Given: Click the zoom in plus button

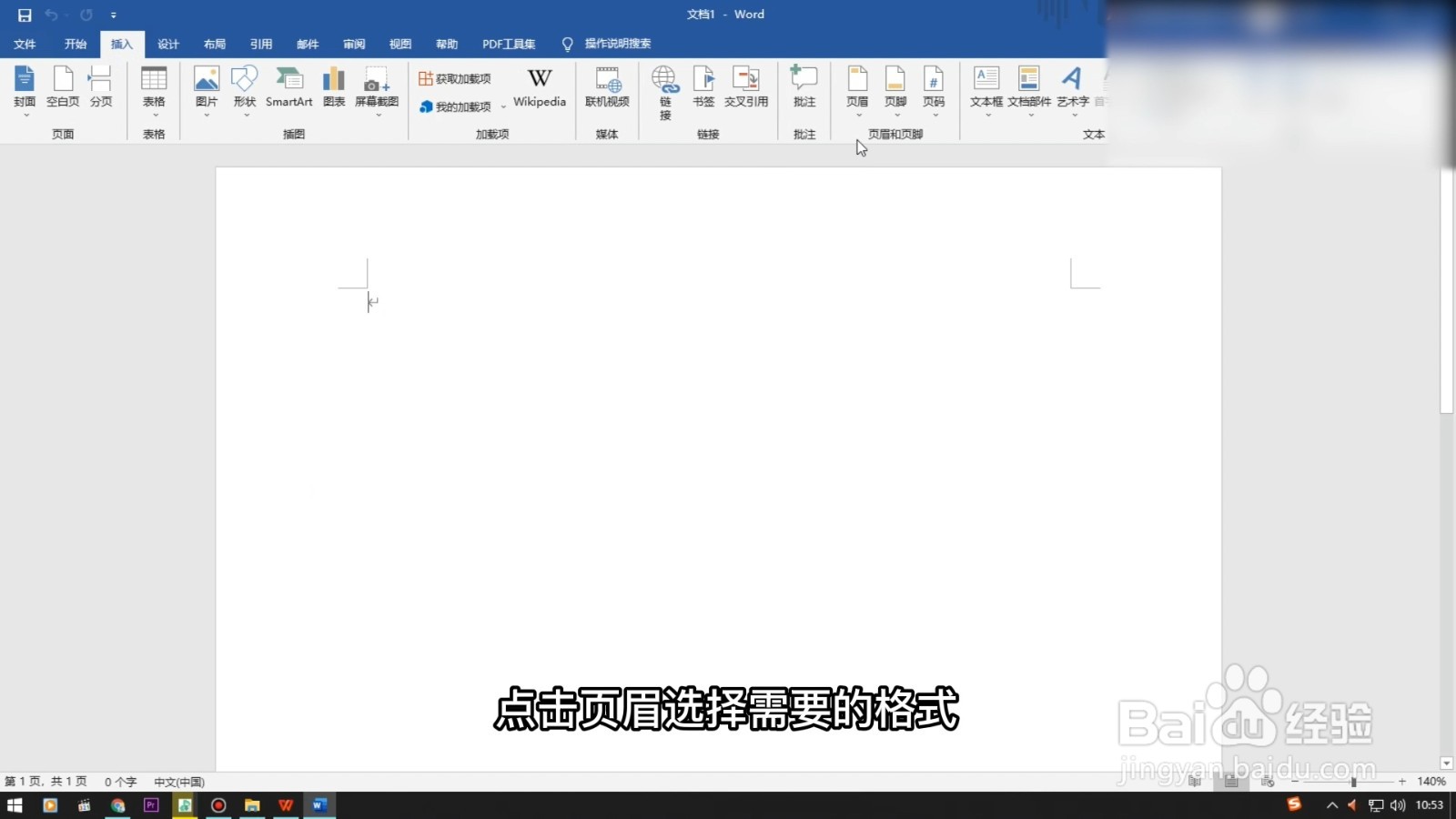Looking at the screenshot, I should coord(1402,782).
